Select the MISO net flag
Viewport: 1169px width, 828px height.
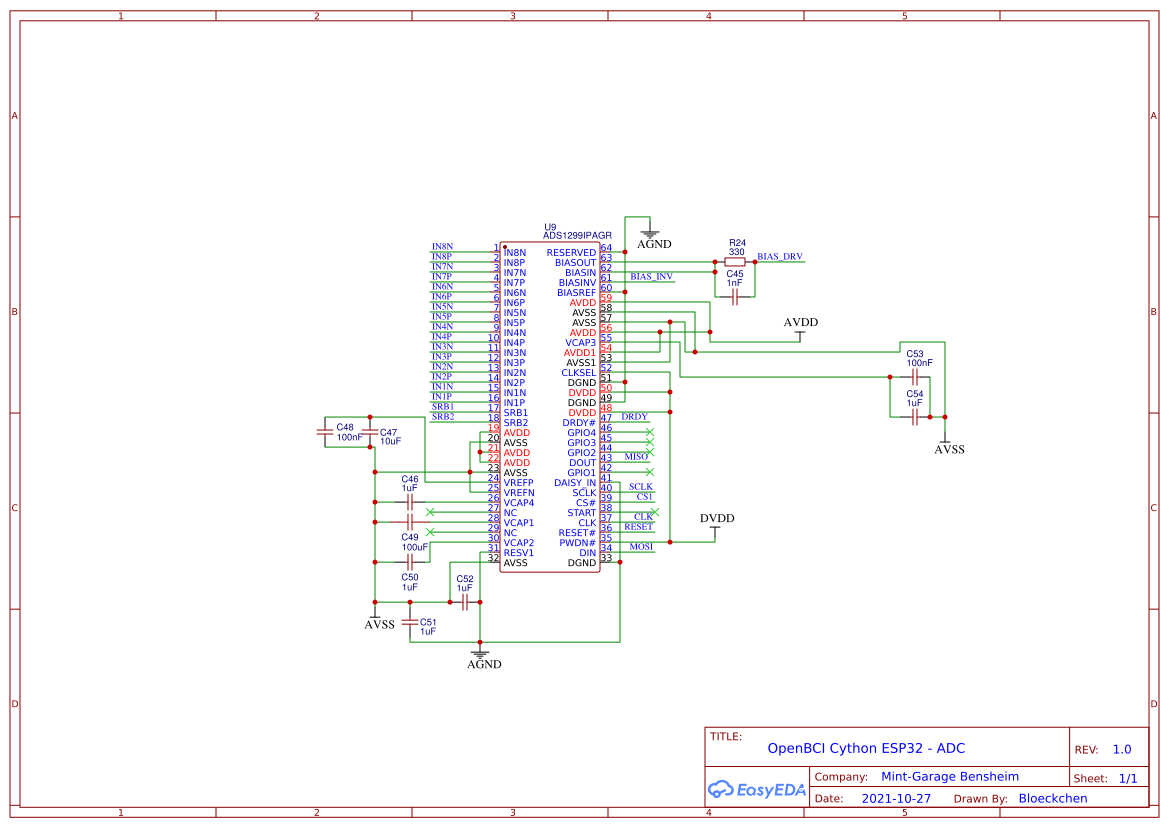[x=635, y=455]
